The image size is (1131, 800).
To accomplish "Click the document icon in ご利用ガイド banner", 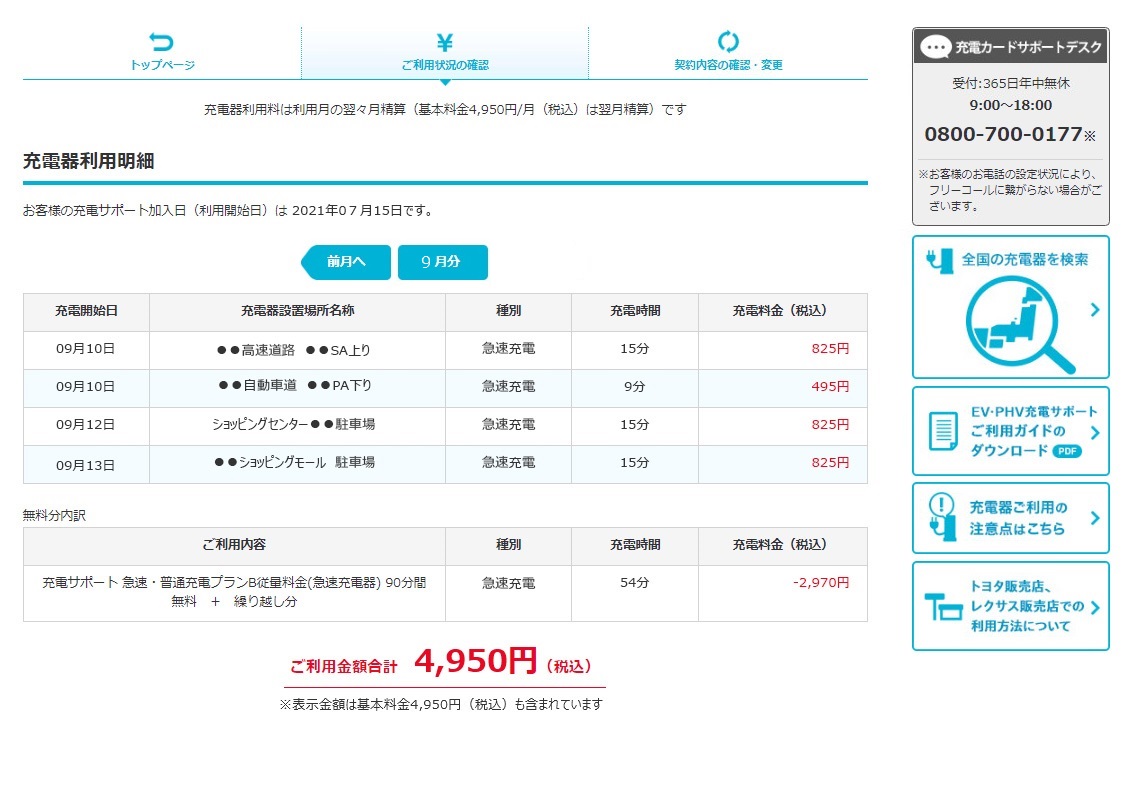I will pos(943,431).
